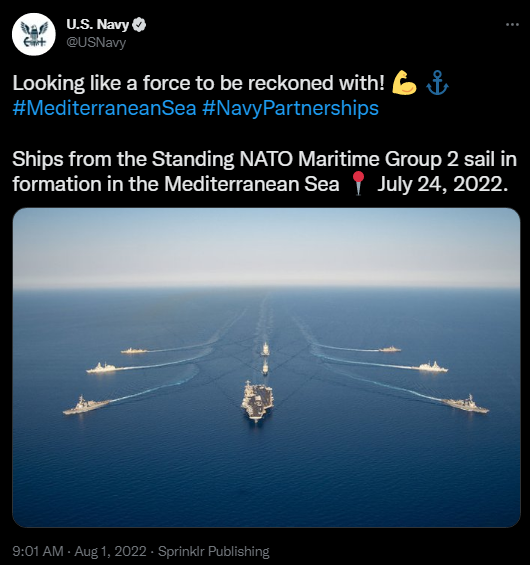Open the three-dot more options menu
Image resolution: width=530 pixels, height=565 pixels.
pyautogui.click(x=512, y=25)
